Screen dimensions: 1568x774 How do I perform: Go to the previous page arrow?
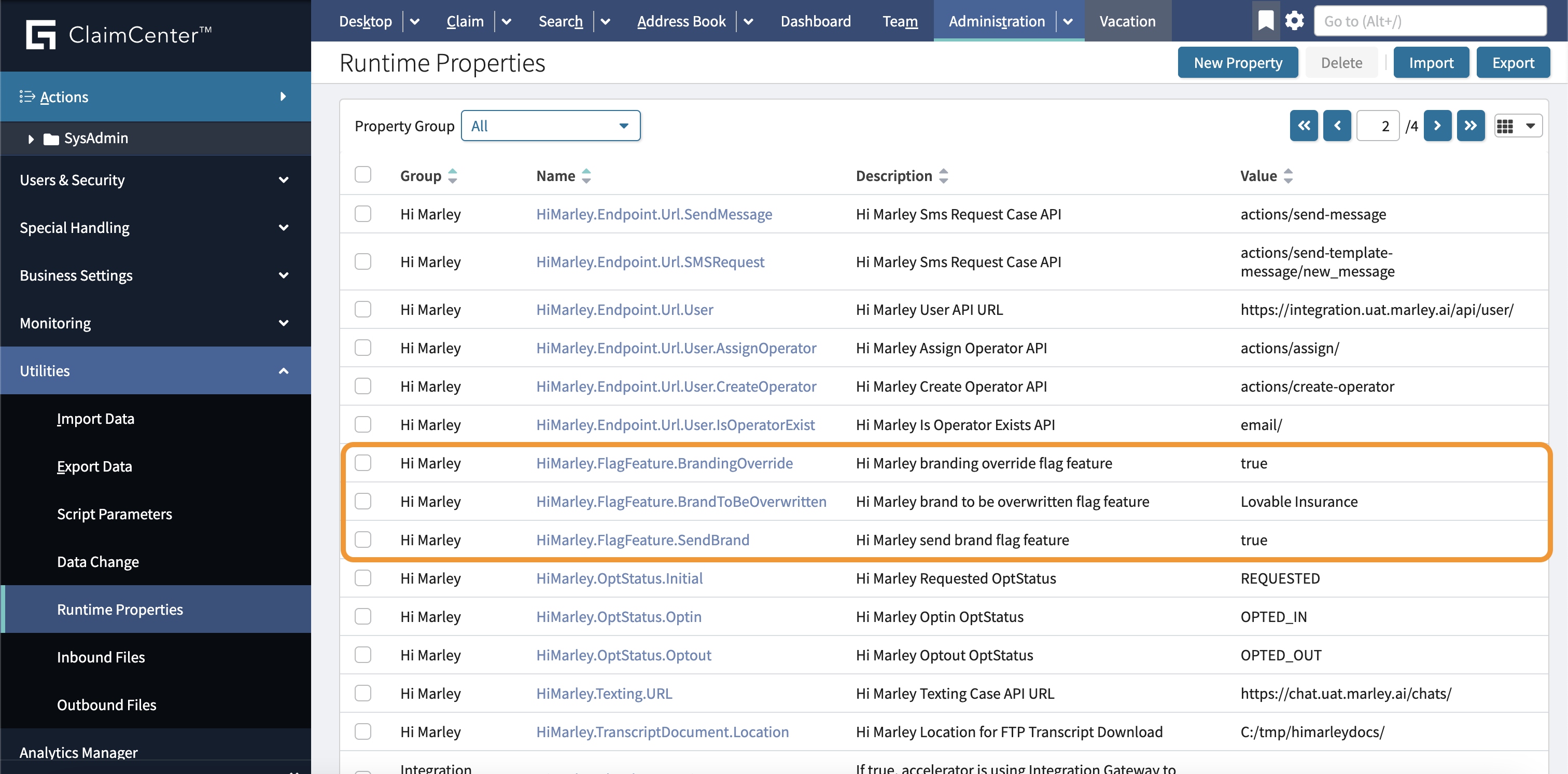point(1337,126)
